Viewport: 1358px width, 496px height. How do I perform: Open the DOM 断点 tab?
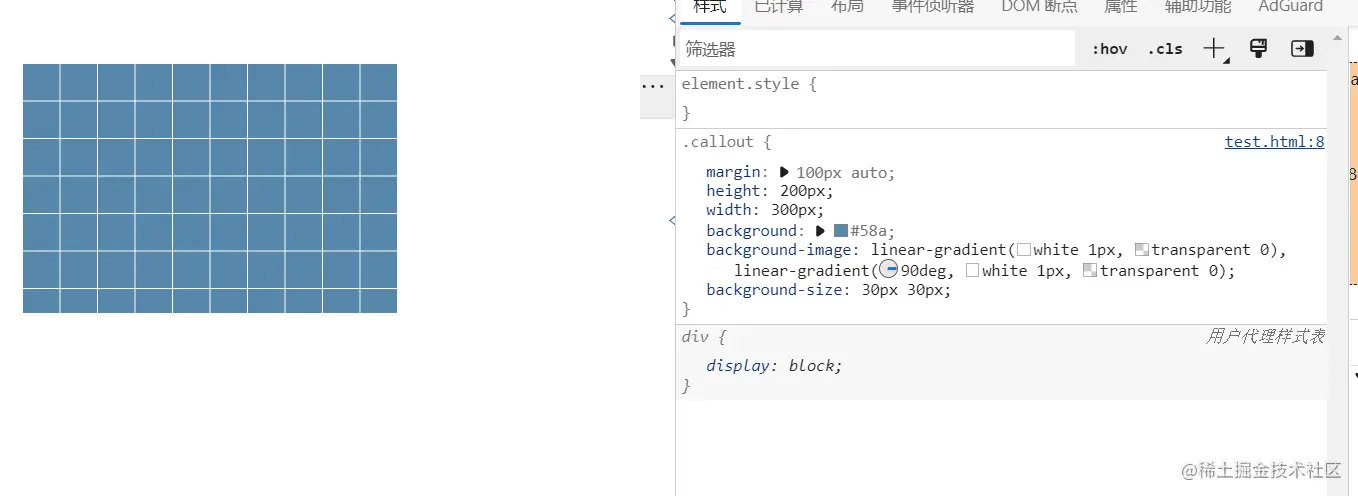[1040, 7]
